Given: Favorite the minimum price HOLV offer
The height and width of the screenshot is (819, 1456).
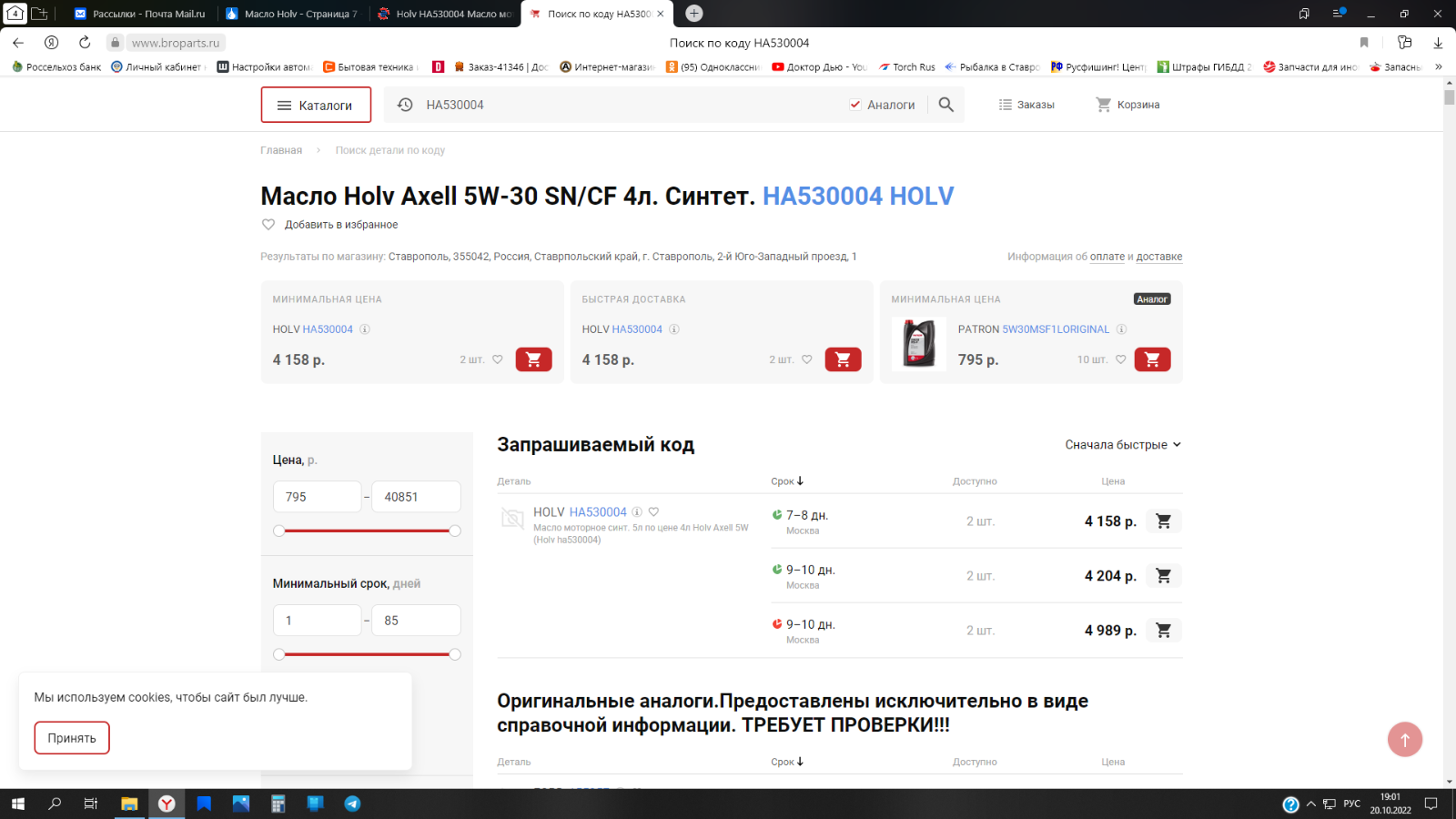Looking at the screenshot, I should [x=498, y=359].
